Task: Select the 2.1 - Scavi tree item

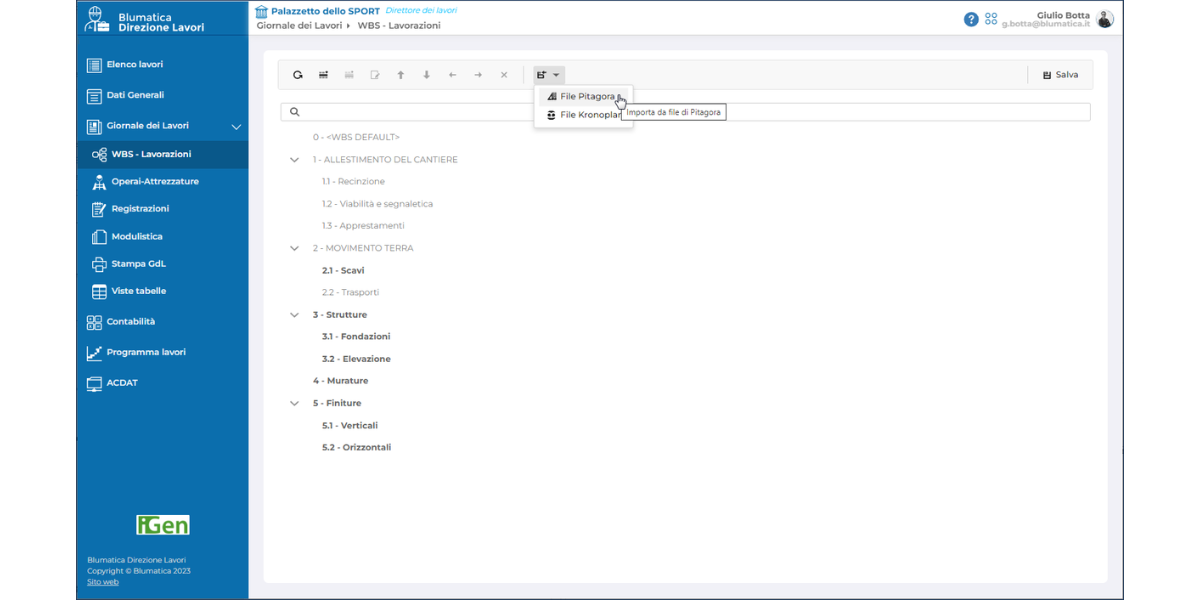Action: (343, 271)
